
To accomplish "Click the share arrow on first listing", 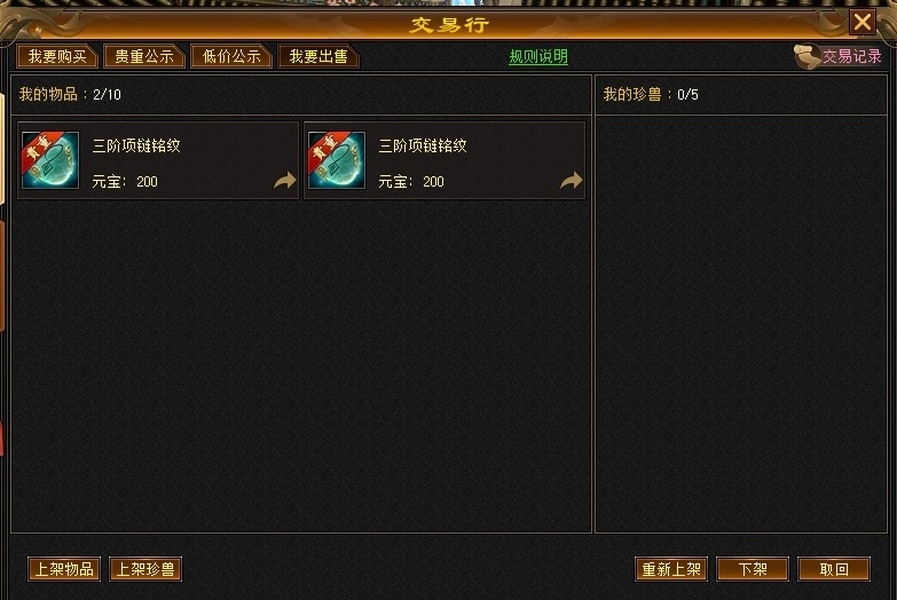I will point(285,181).
